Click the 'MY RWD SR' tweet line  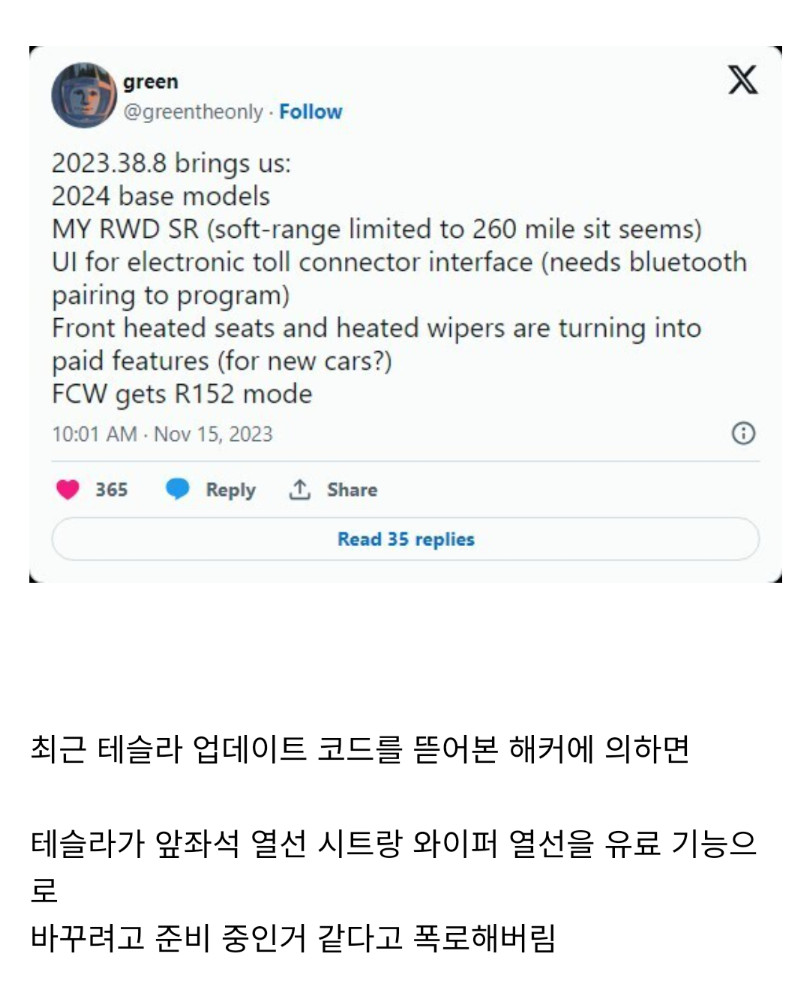pyautogui.click(x=377, y=229)
